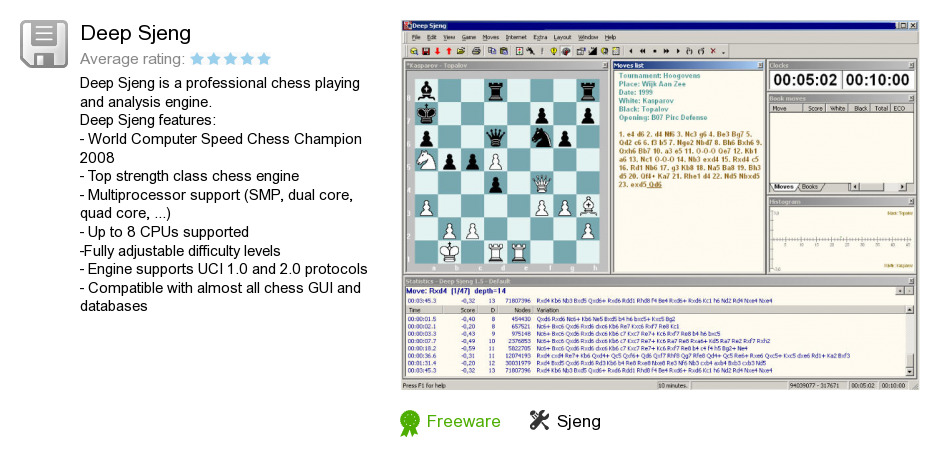Screen dimensions: 940x467
Task: Click the red floppy disk save icon
Action: [x=426, y=51]
